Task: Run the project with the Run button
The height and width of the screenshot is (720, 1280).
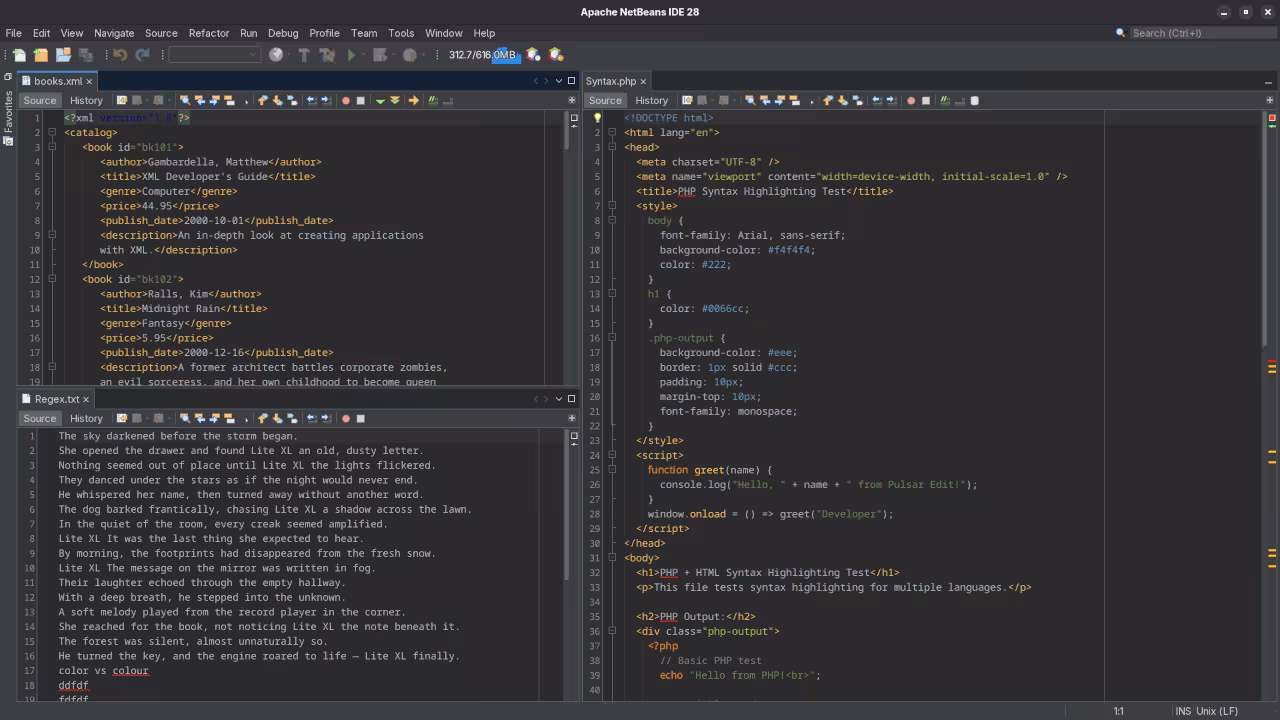Action: point(352,55)
